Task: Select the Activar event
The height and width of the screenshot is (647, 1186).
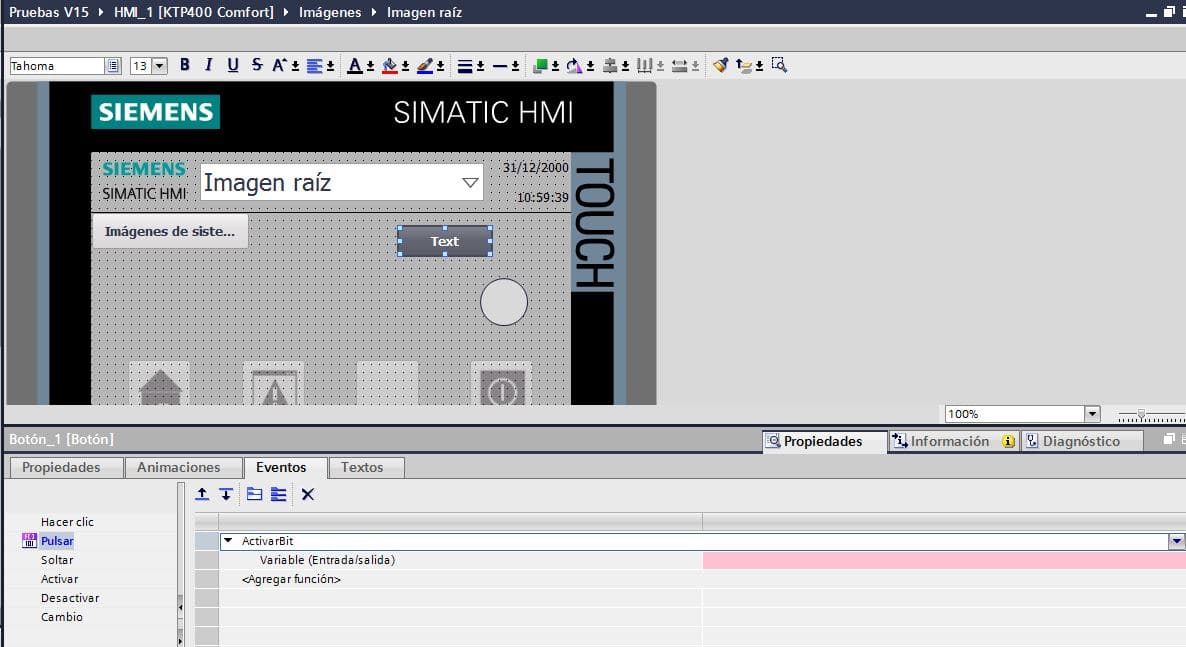Action: click(x=60, y=579)
